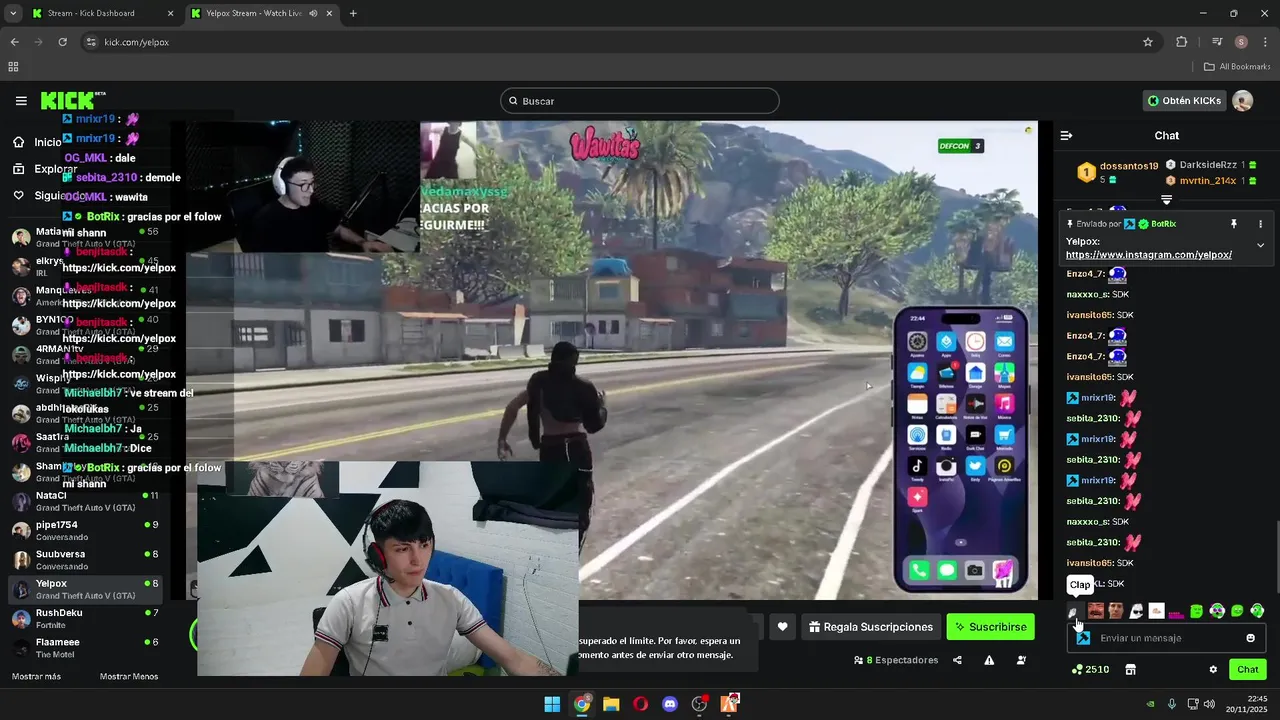Open pinned message three-dot options
The width and height of the screenshot is (1280, 720).
(x=1260, y=224)
